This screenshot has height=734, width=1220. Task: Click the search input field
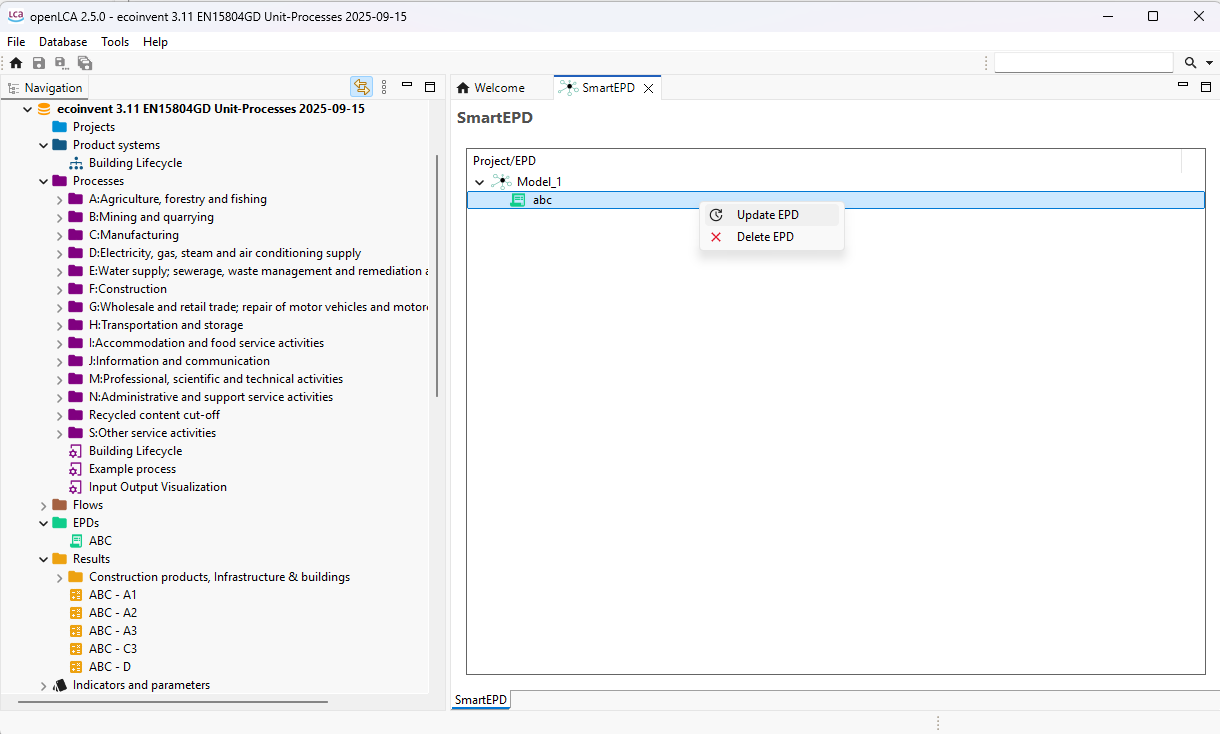click(1082, 63)
